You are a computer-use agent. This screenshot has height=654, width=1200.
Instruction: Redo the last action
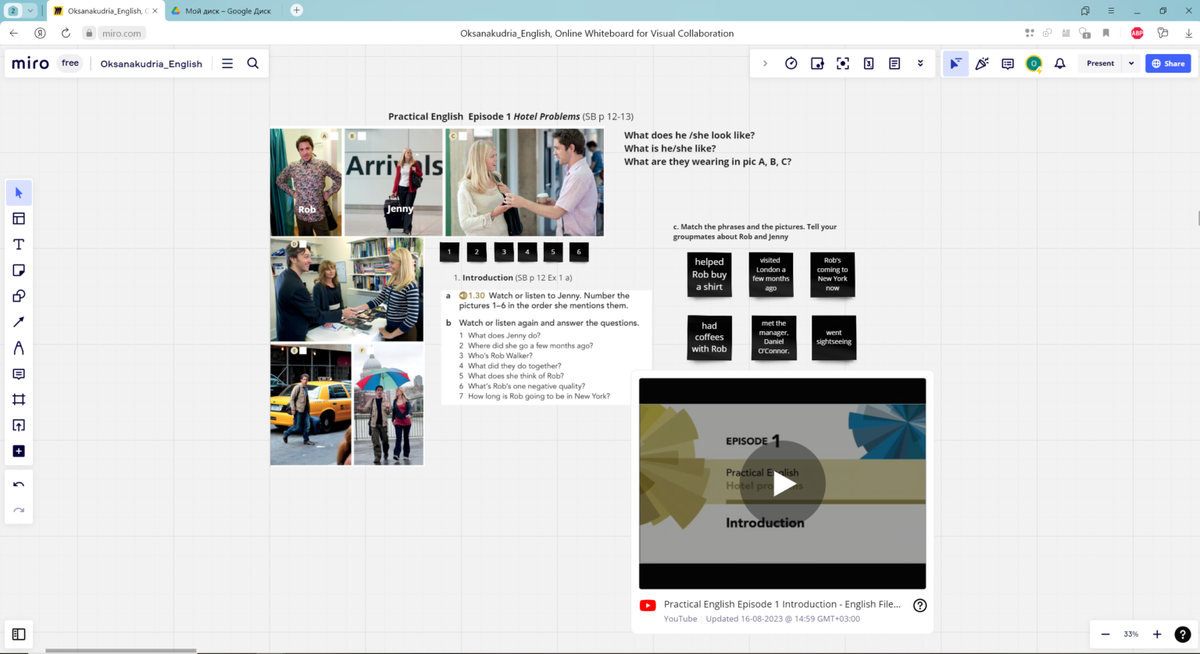[x=19, y=510]
